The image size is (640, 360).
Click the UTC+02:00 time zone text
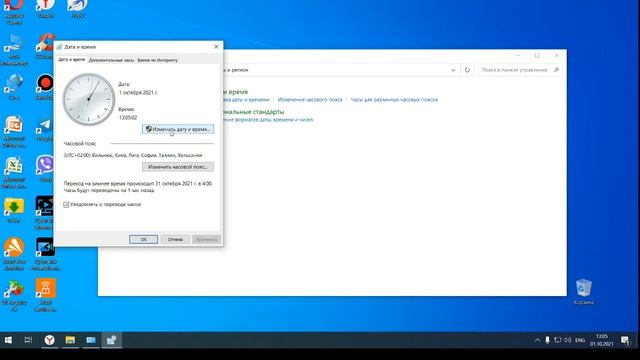tap(133, 155)
